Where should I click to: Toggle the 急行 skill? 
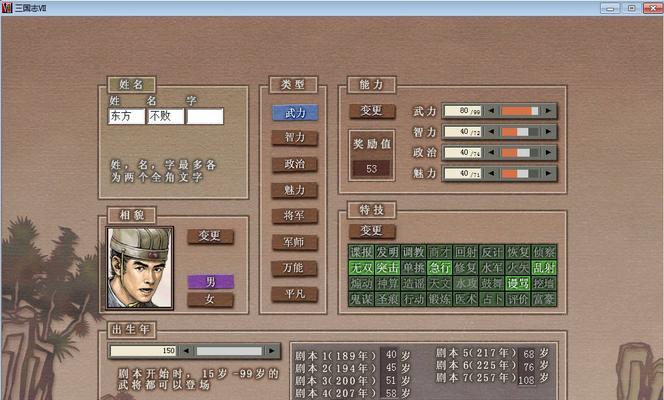pos(440,268)
